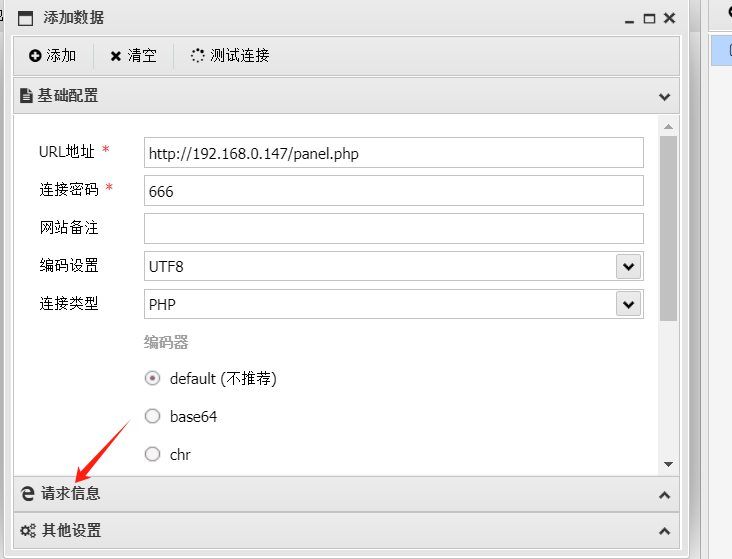
Task: Click the 清空 (Clear) toolbar button
Action: click(134, 56)
